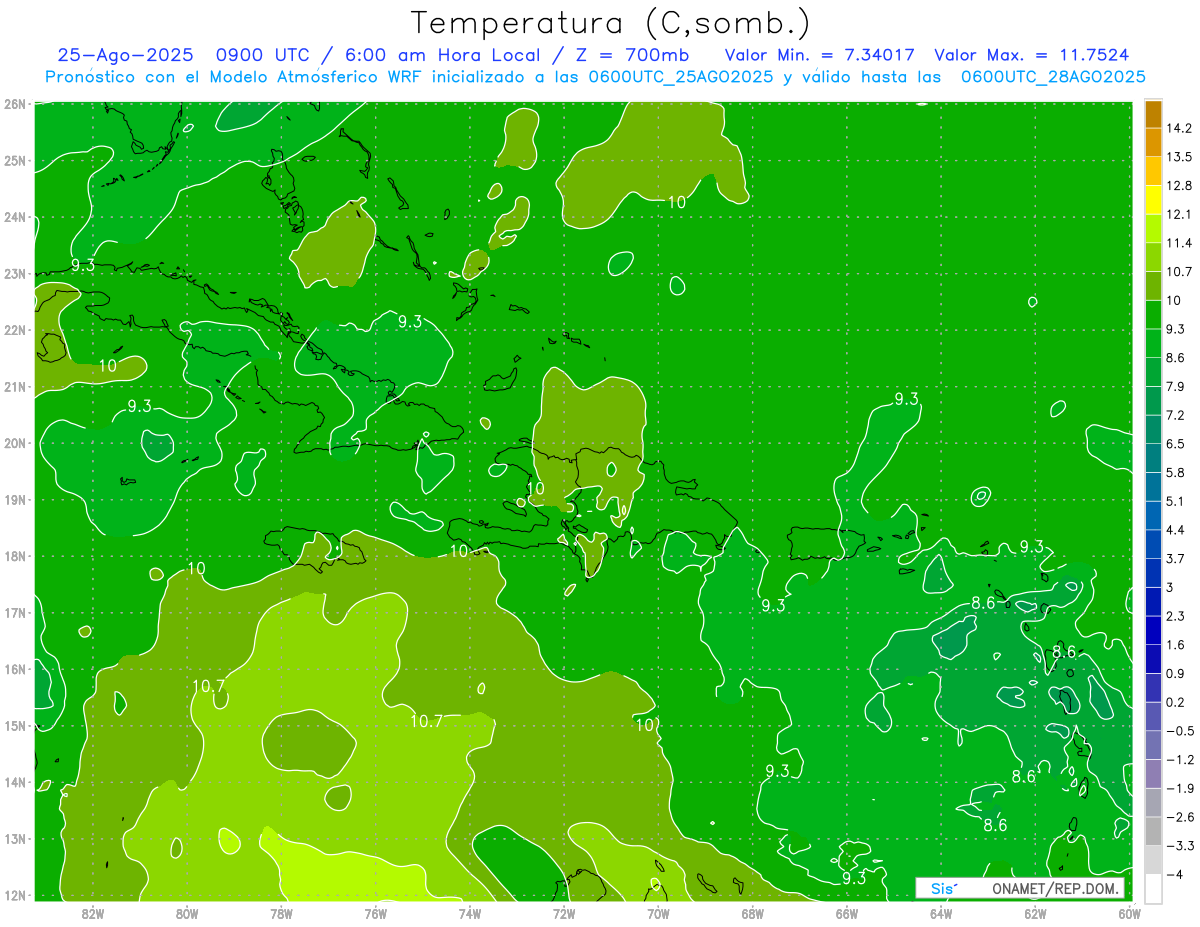Click the colorbar swatch between 2.3 and 3
The height and width of the screenshot is (927, 1200).
[x=1153, y=601]
